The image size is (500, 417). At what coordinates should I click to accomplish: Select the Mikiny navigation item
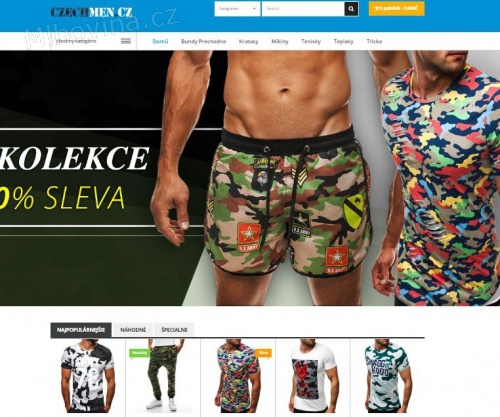pyautogui.click(x=280, y=41)
